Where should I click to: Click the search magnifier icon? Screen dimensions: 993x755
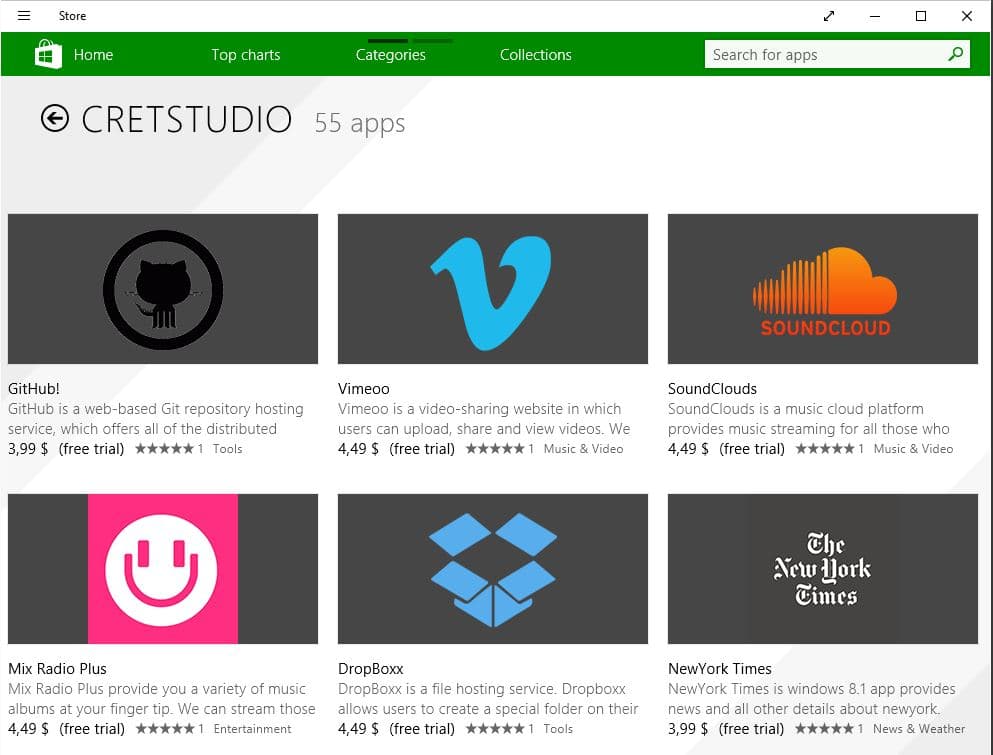click(956, 54)
